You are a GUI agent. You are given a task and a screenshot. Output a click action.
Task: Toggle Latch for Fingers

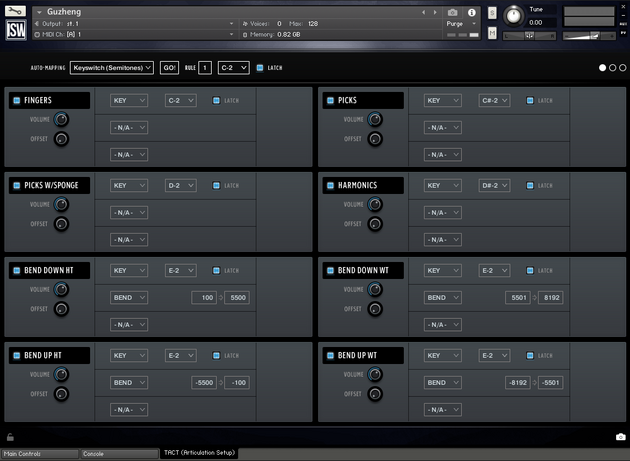coord(216,100)
